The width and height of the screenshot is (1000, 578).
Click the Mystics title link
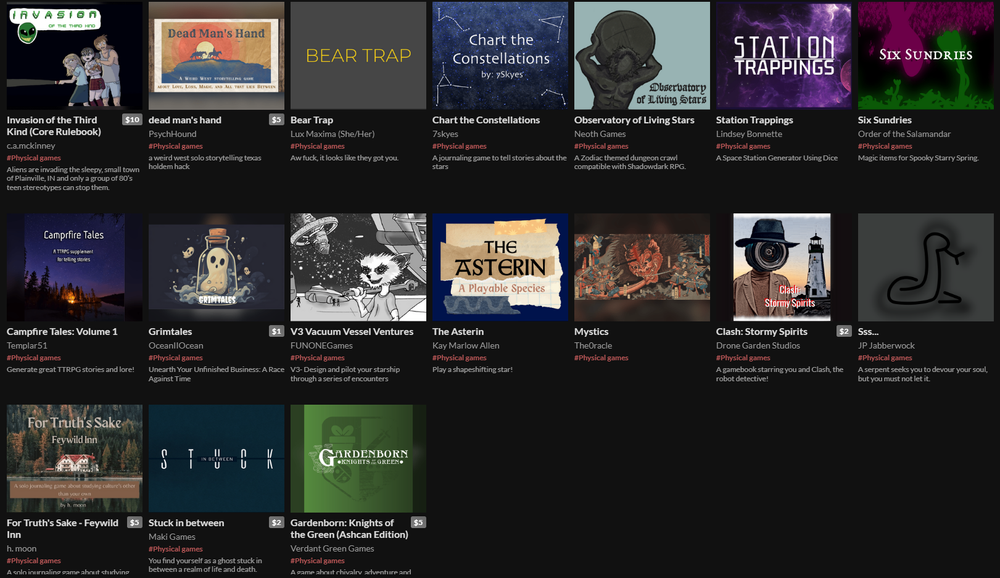click(x=591, y=332)
